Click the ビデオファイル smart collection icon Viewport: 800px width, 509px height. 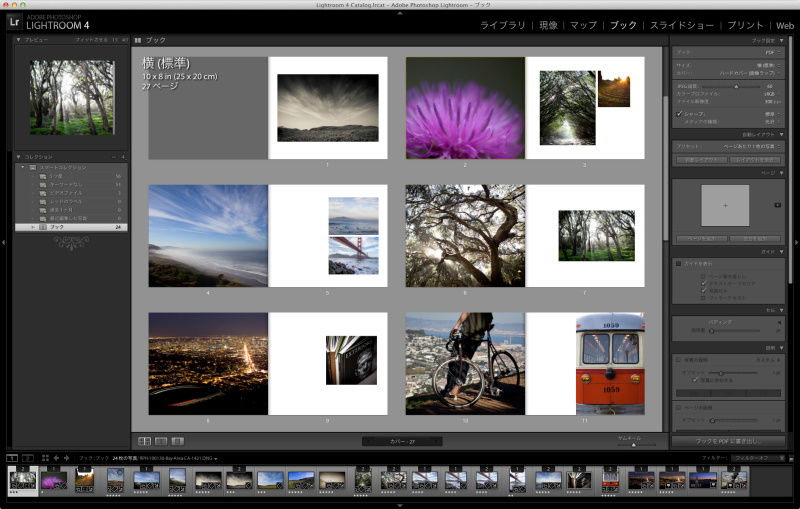(43, 193)
